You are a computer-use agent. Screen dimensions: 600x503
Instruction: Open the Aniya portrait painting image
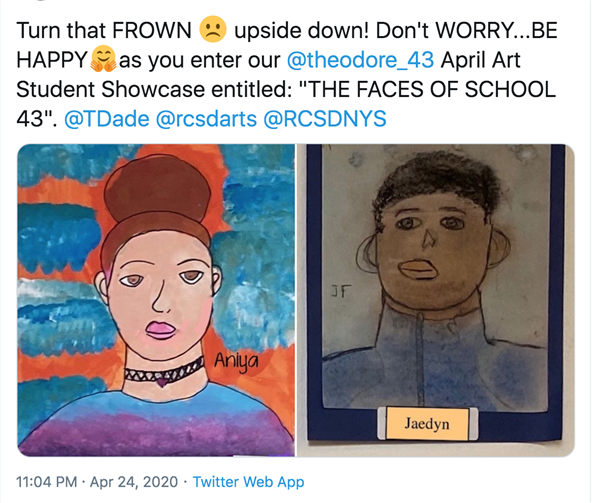pos(156,300)
